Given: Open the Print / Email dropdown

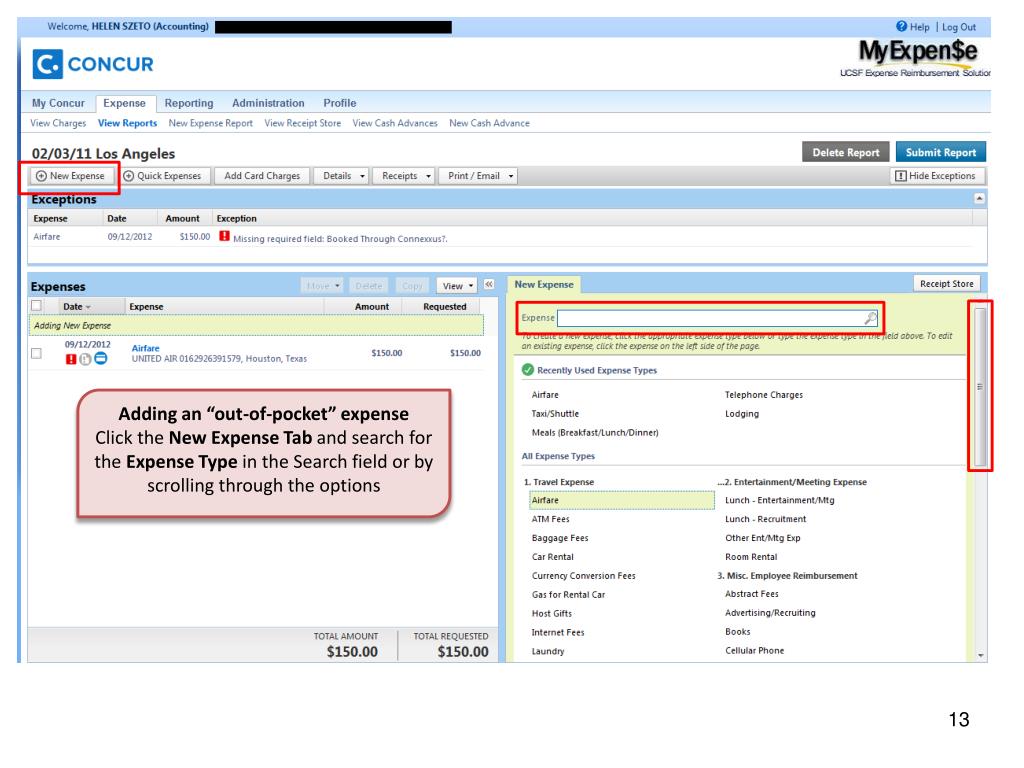Looking at the screenshot, I should pos(479,176).
